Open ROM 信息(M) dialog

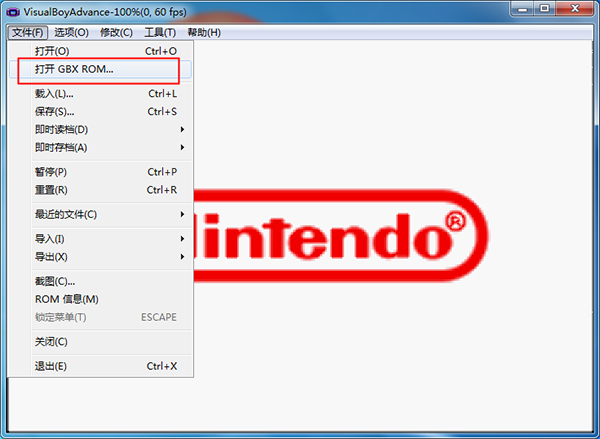pos(67,299)
